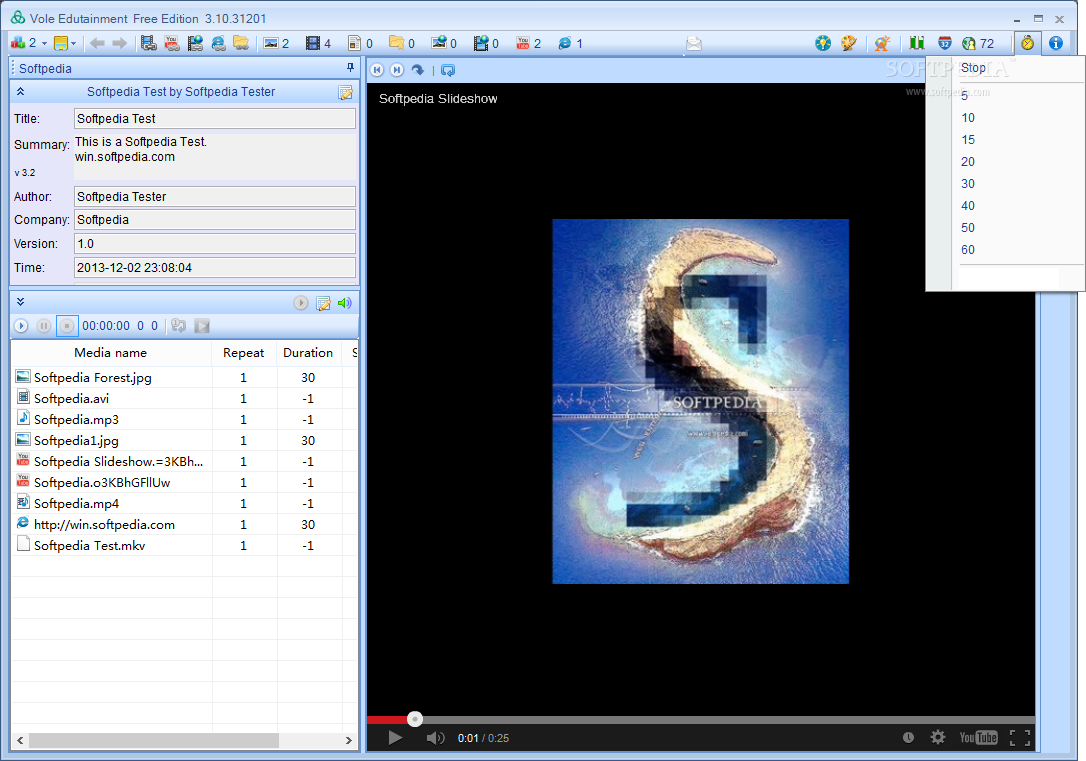The image size is (1086, 761).
Task: Open dropdown arrow beside save icon
Action: pos(73,44)
